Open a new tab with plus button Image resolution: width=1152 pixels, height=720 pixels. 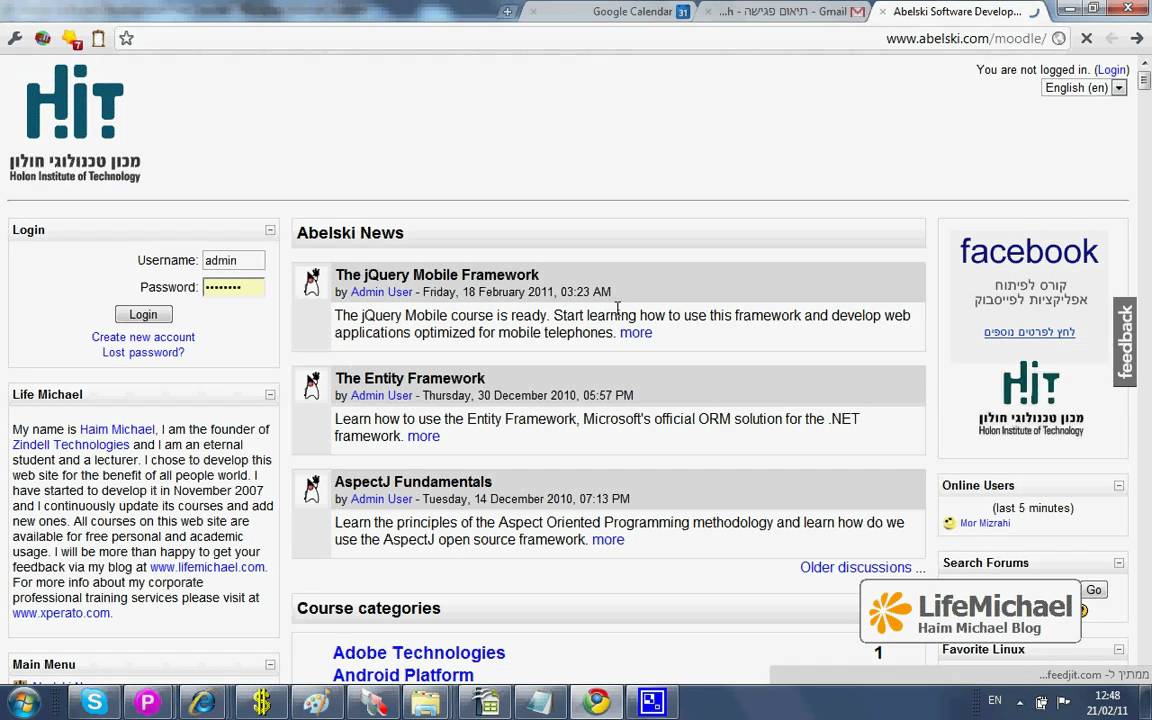(x=508, y=12)
